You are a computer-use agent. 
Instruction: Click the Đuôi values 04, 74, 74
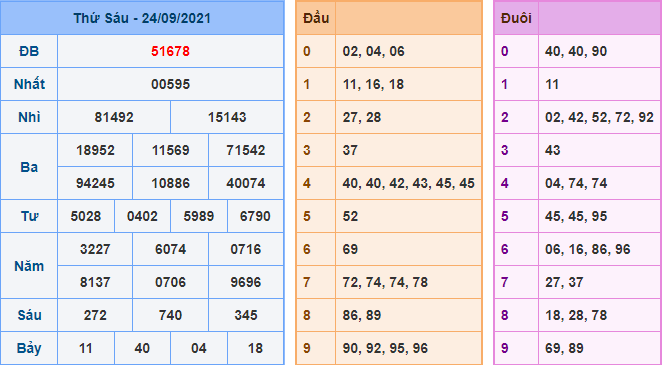[576, 183]
